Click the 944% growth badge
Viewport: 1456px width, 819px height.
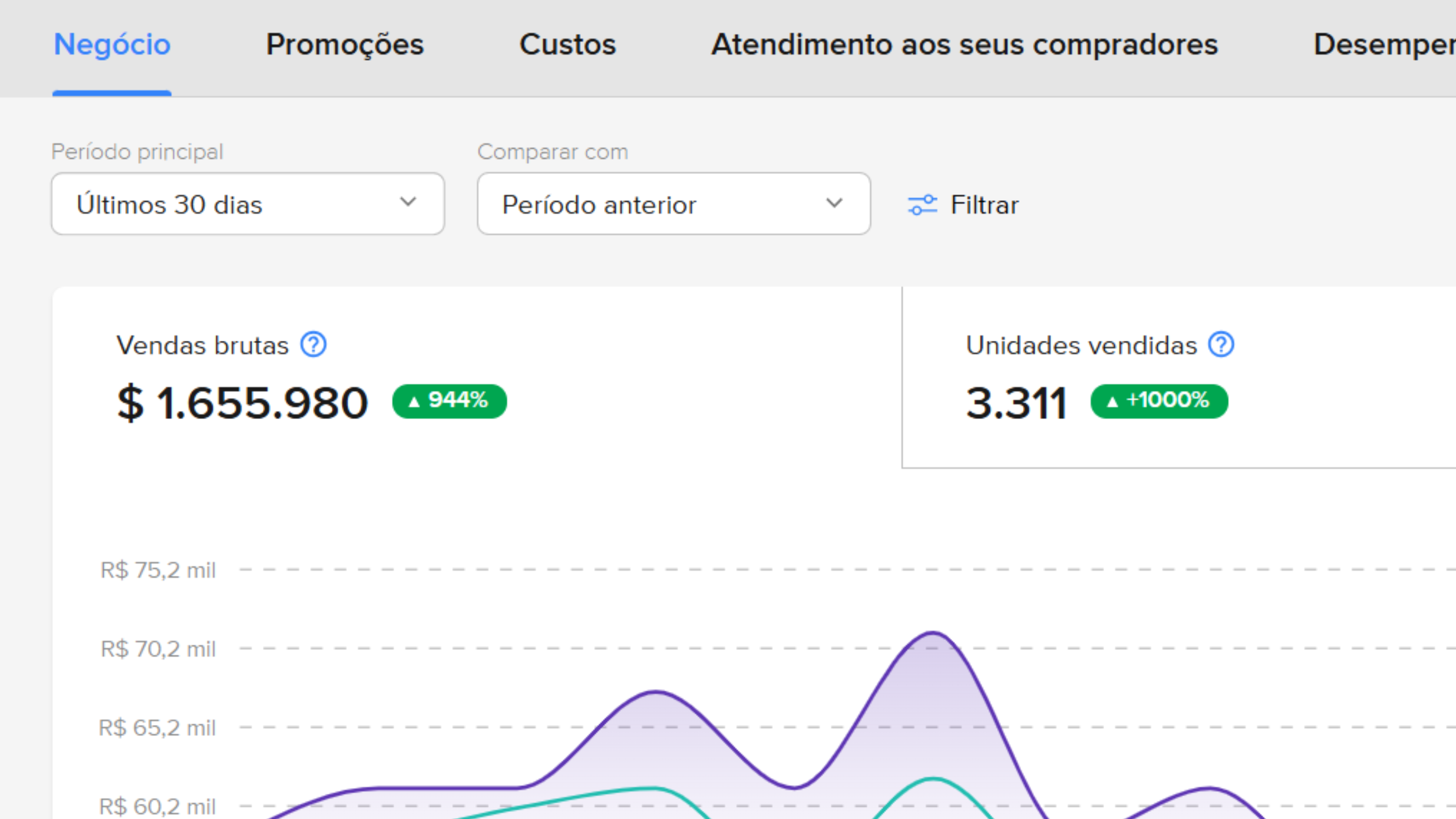click(449, 401)
